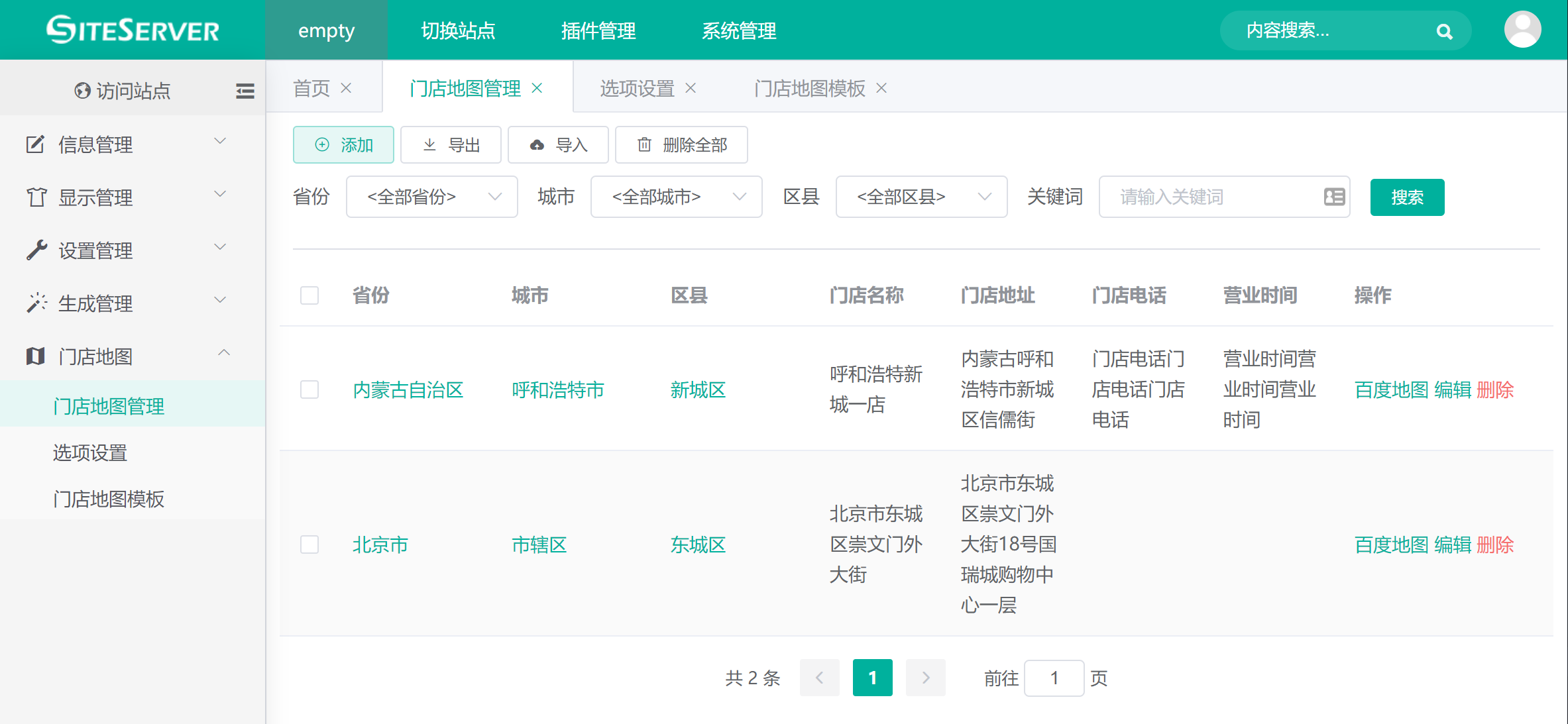
Task: Check the 内蒙古自治区 row checkbox
Action: pyautogui.click(x=309, y=389)
